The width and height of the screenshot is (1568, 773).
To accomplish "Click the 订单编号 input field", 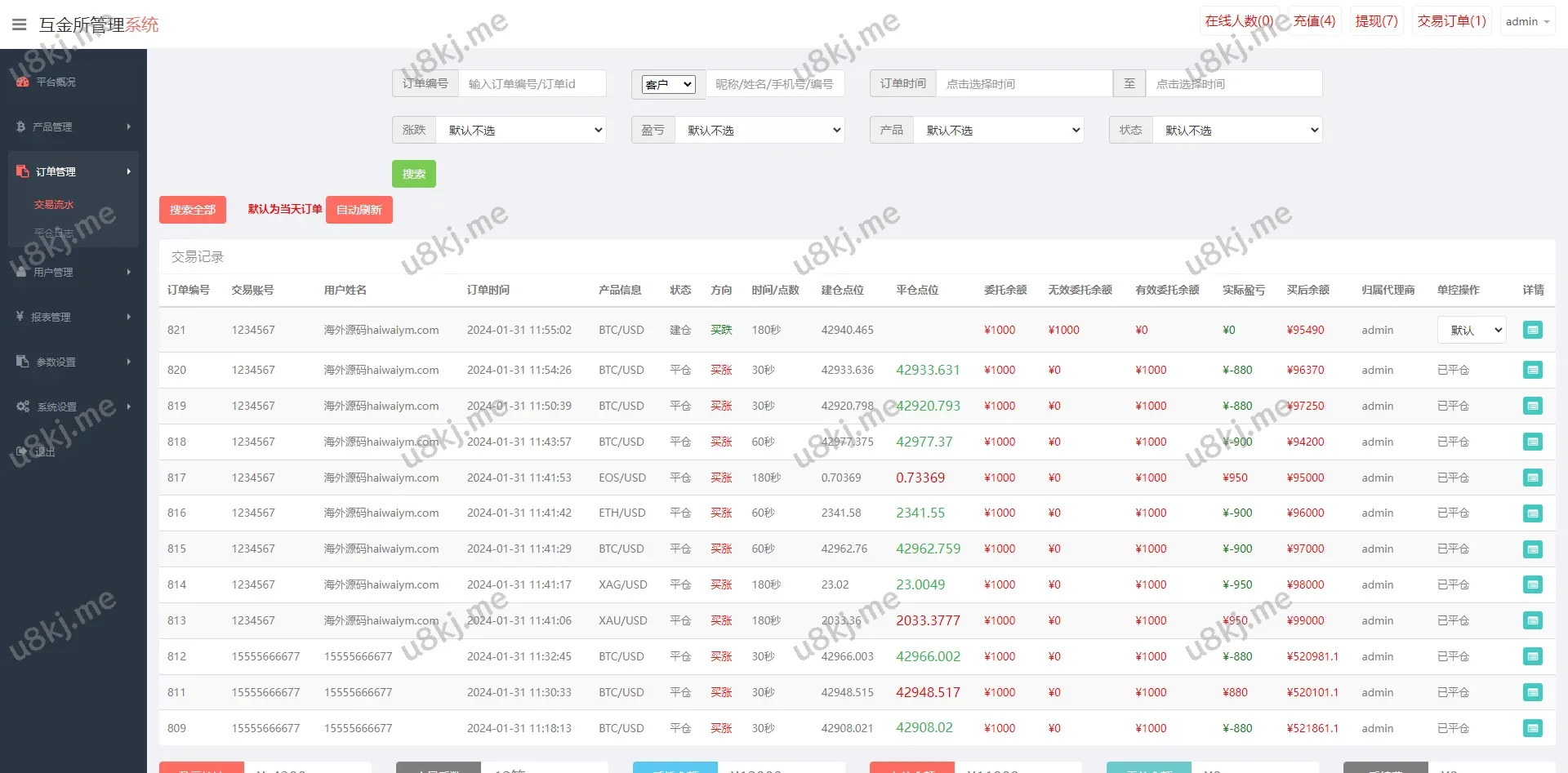I will click(x=532, y=83).
